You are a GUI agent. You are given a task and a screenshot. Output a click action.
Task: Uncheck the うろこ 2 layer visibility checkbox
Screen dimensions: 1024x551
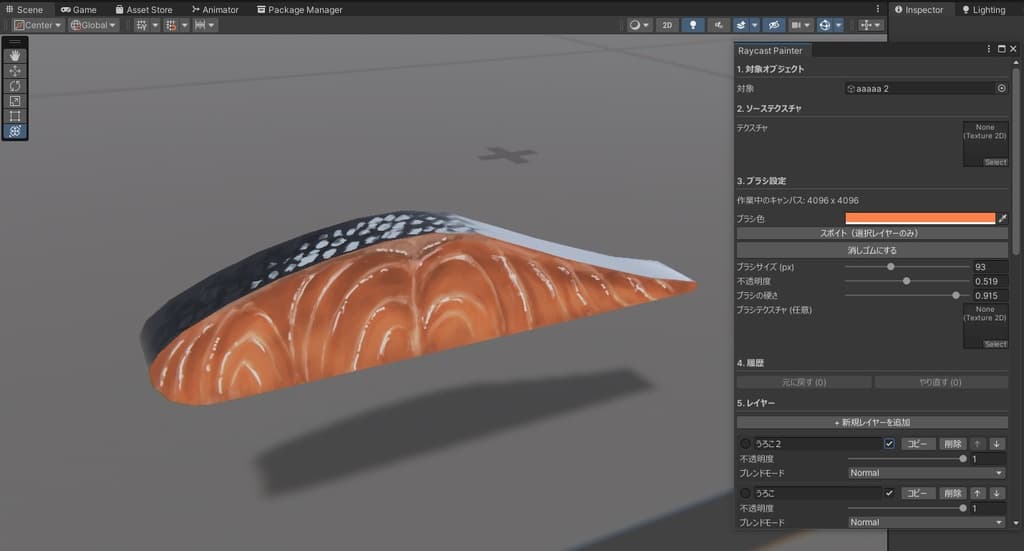889,444
